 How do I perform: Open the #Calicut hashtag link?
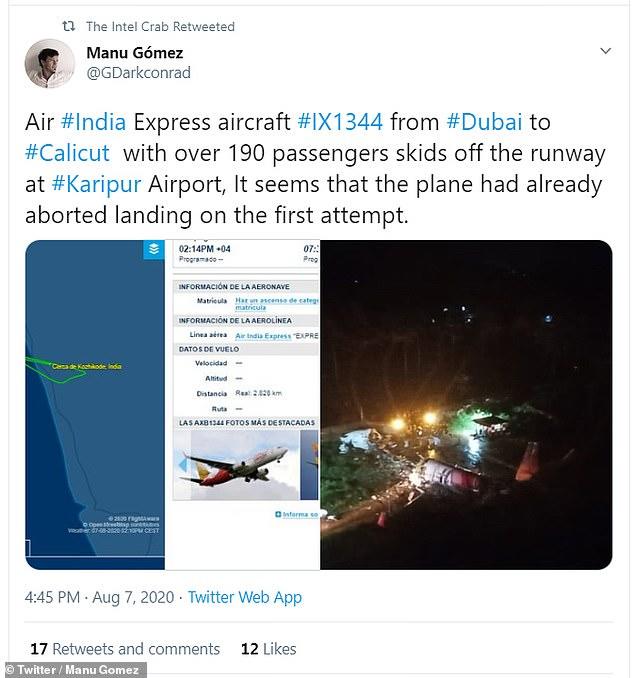67,153
